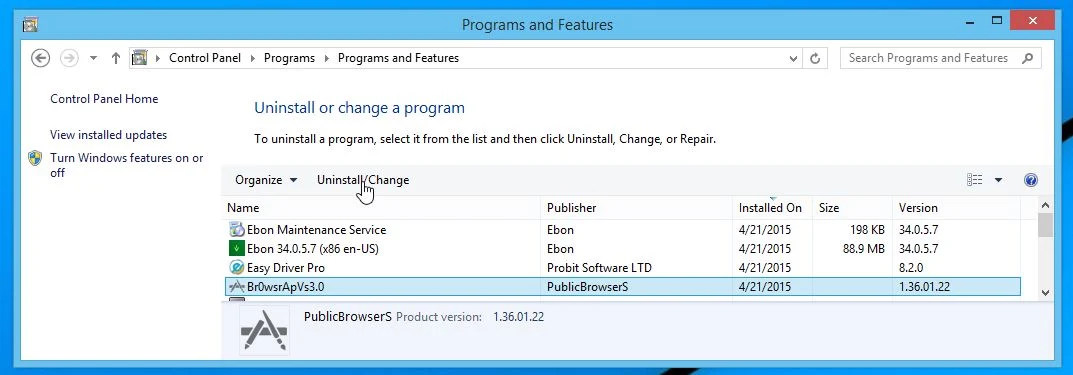The width and height of the screenshot is (1073, 375).
Task: Click Programs and Features breadcrumb
Action: [398, 58]
